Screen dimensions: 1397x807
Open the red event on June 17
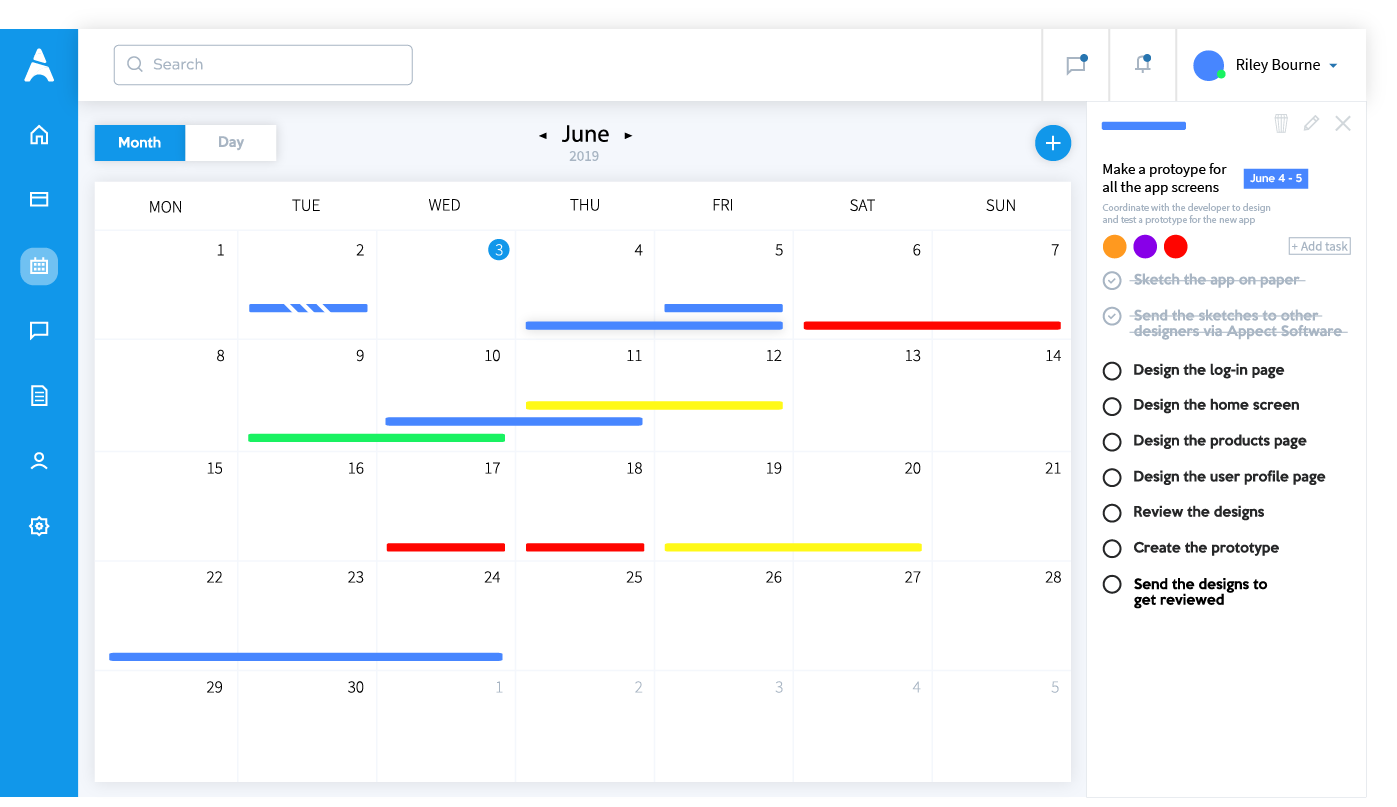445,547
